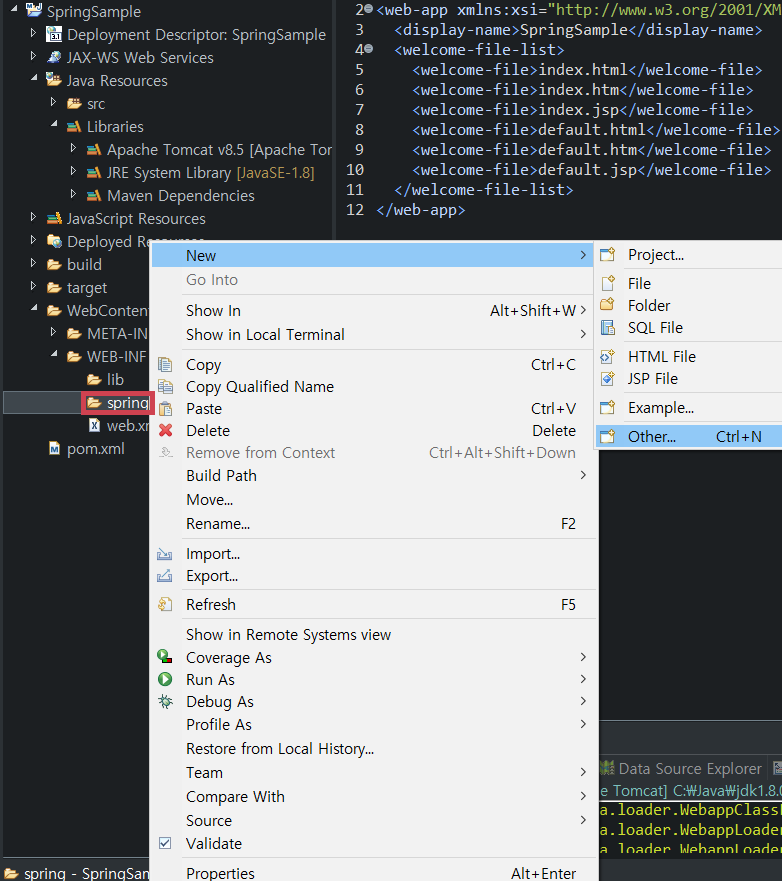Click the web.xml file icon

[94, 425]
